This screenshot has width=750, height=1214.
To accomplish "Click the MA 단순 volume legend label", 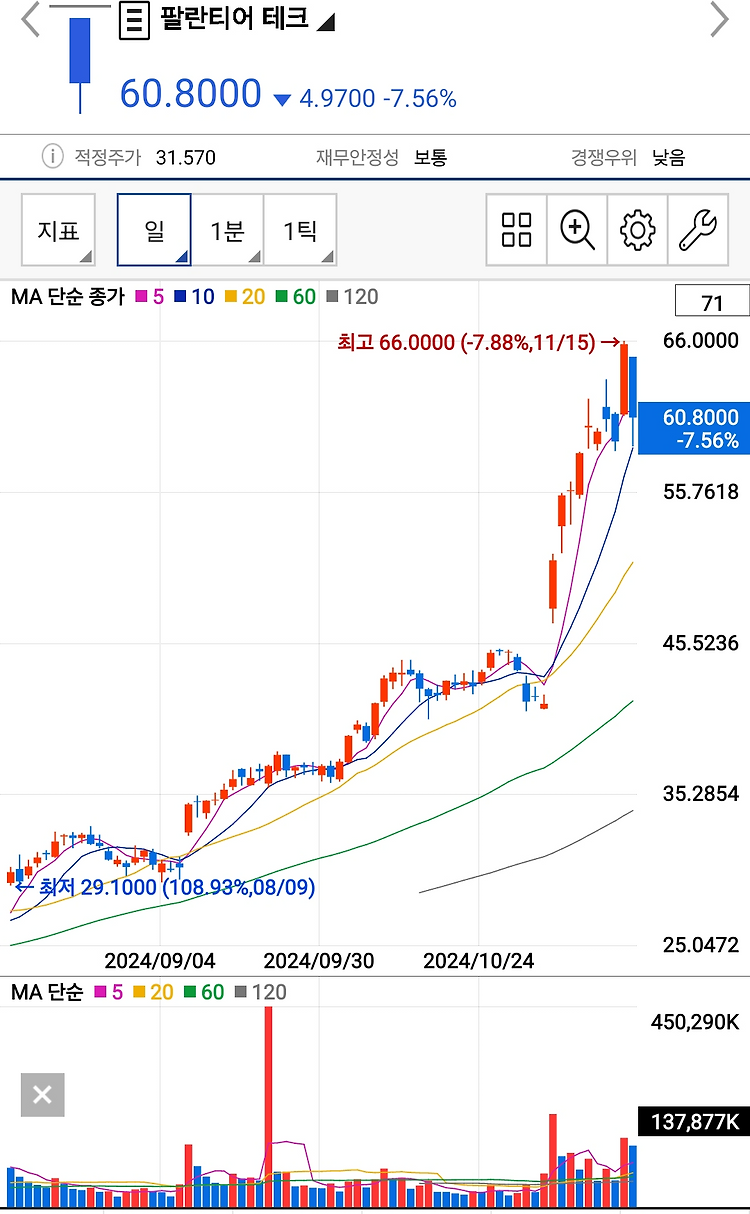I will pyautogui.click(x=47, y=993).
